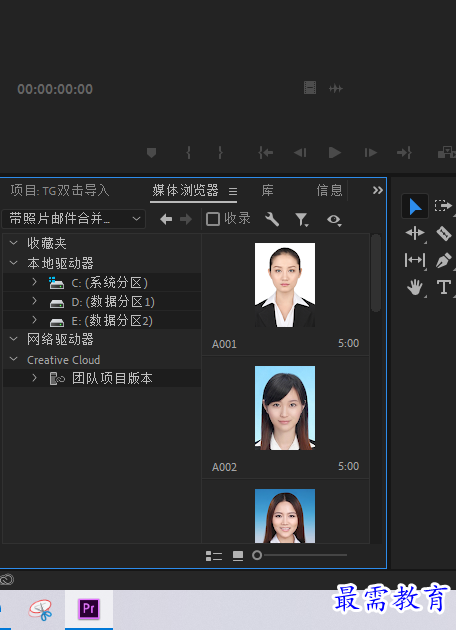Select the Type tool

tap(444, 288)
